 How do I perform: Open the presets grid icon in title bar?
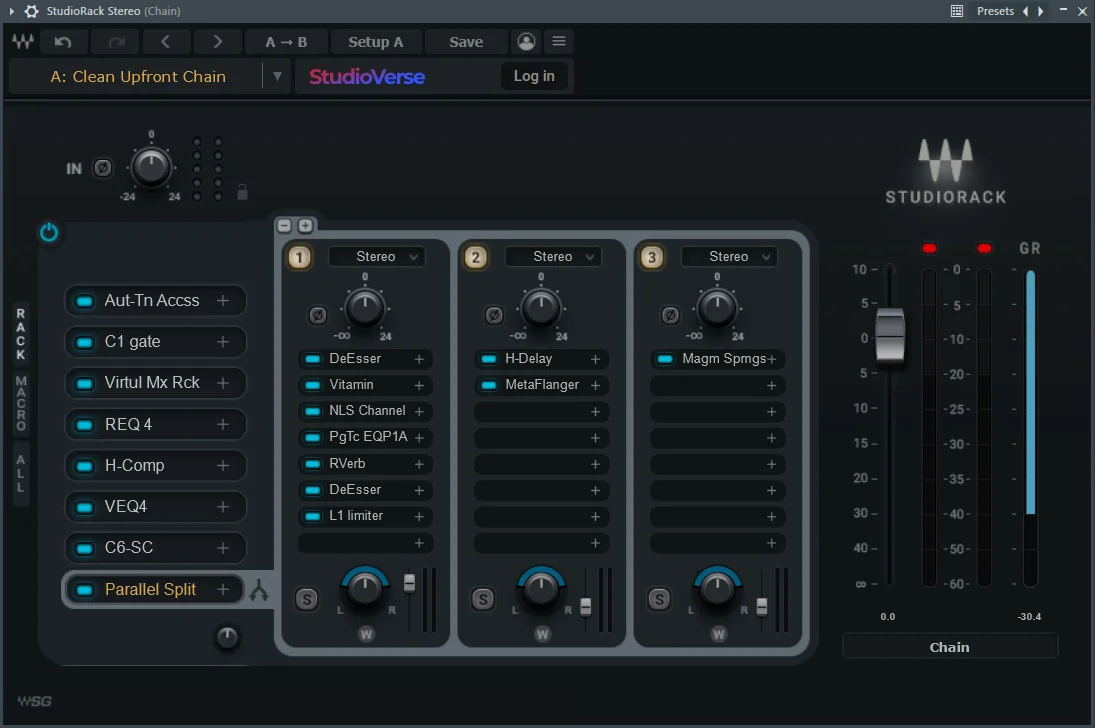click(x=957, y=11)
